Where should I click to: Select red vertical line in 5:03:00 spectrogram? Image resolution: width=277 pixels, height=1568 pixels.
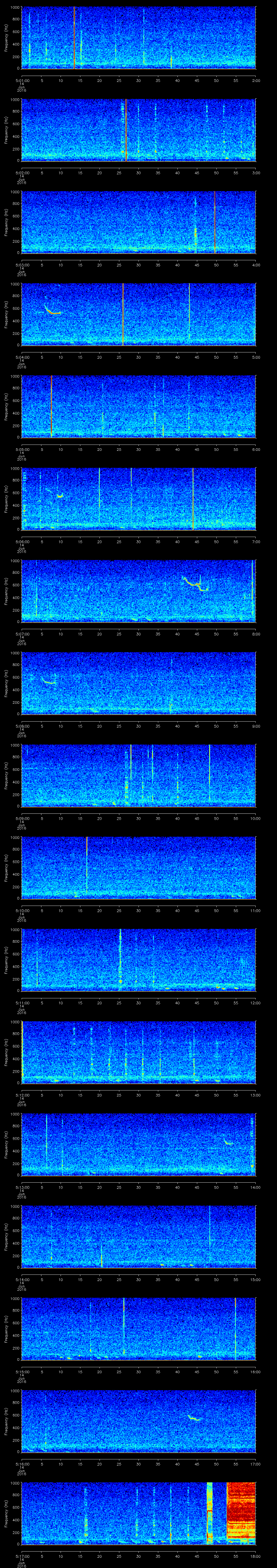[214, 222]
